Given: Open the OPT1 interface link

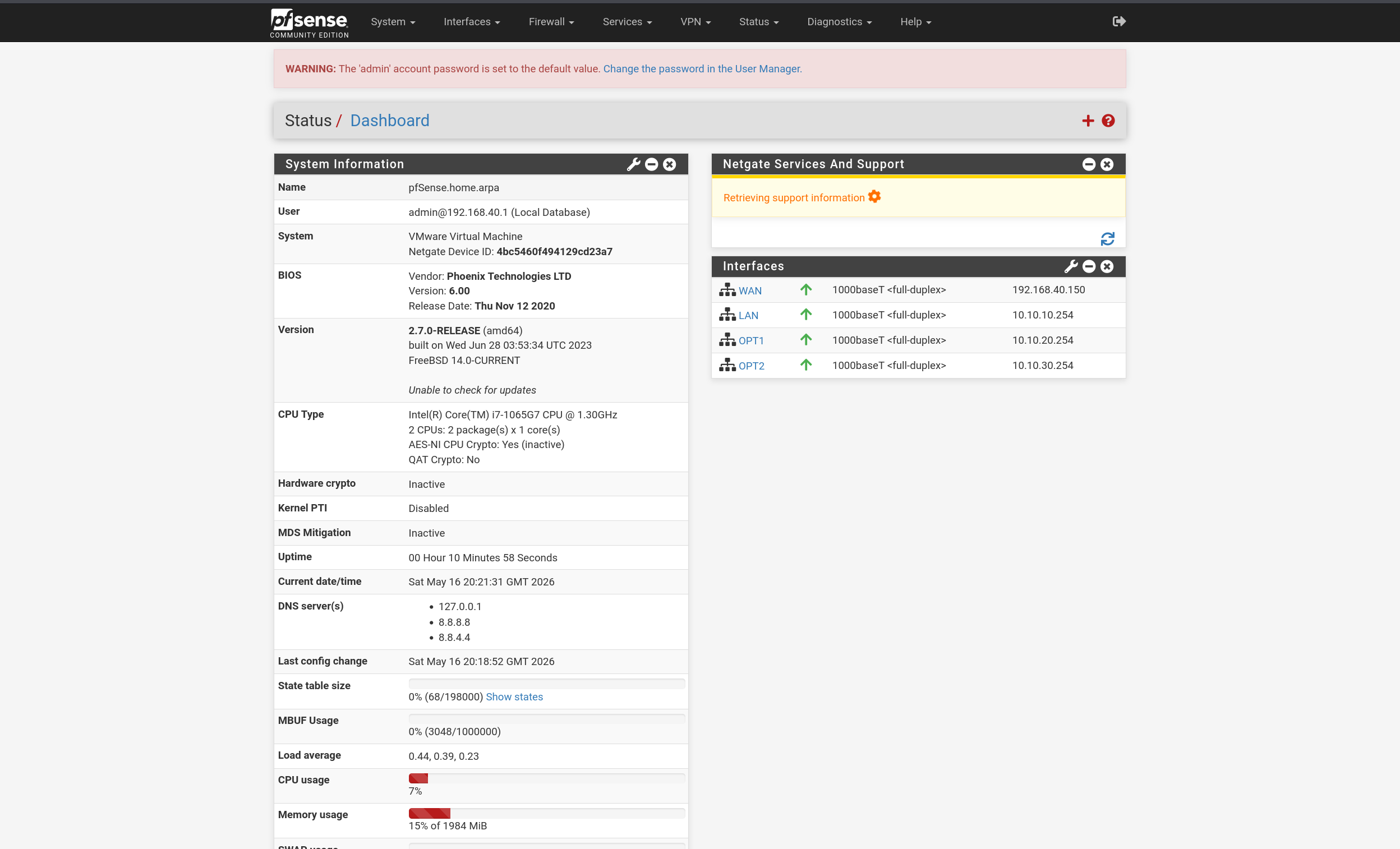Looking at the screenshot, I should coord(751,341).
